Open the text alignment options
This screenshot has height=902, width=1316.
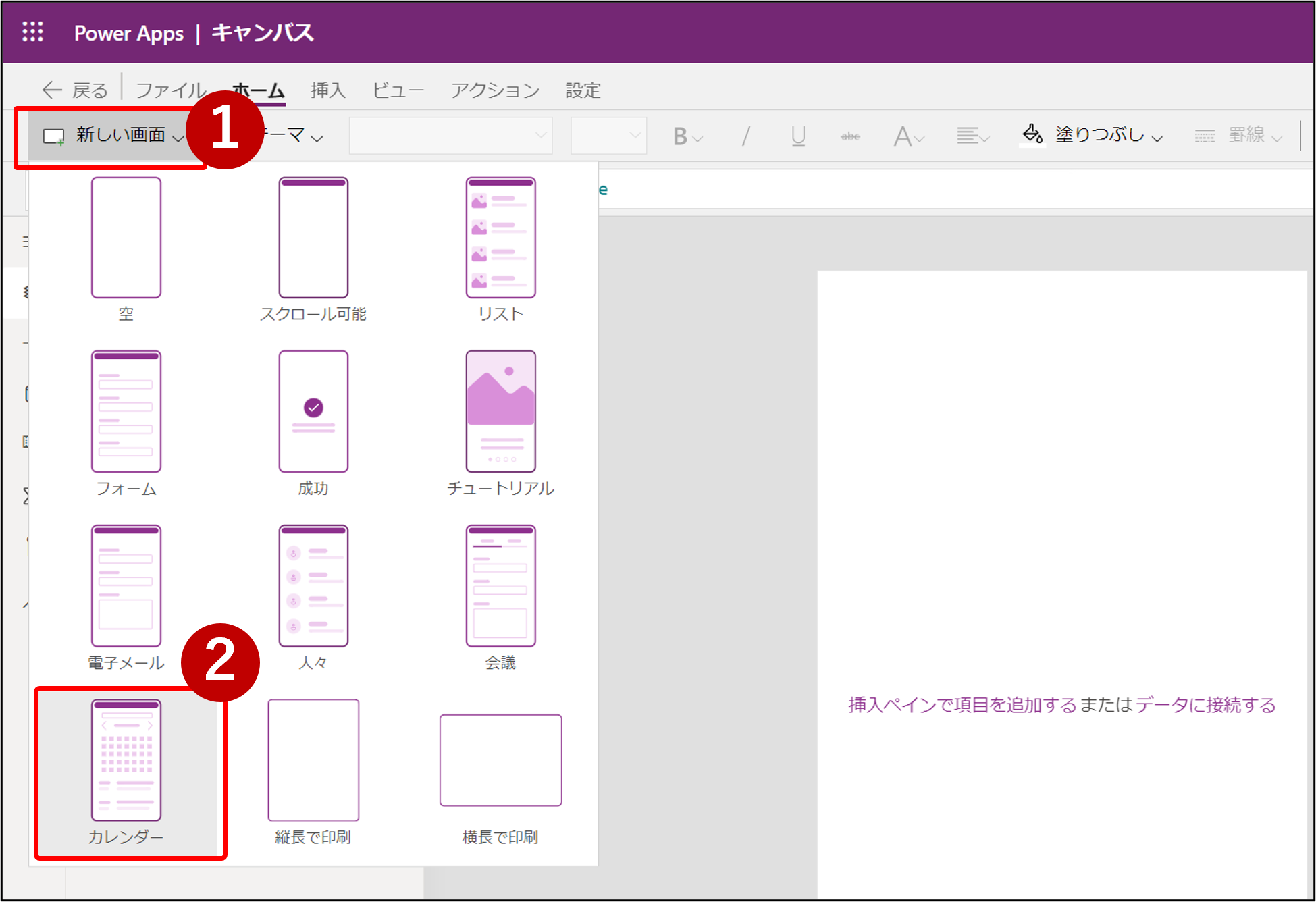(x=972, y=136)
